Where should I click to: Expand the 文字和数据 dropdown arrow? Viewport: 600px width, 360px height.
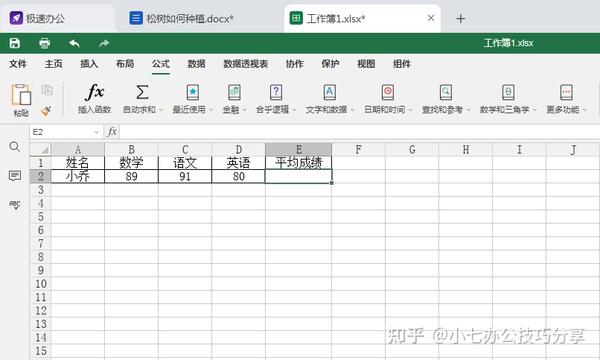click(352, 110)
